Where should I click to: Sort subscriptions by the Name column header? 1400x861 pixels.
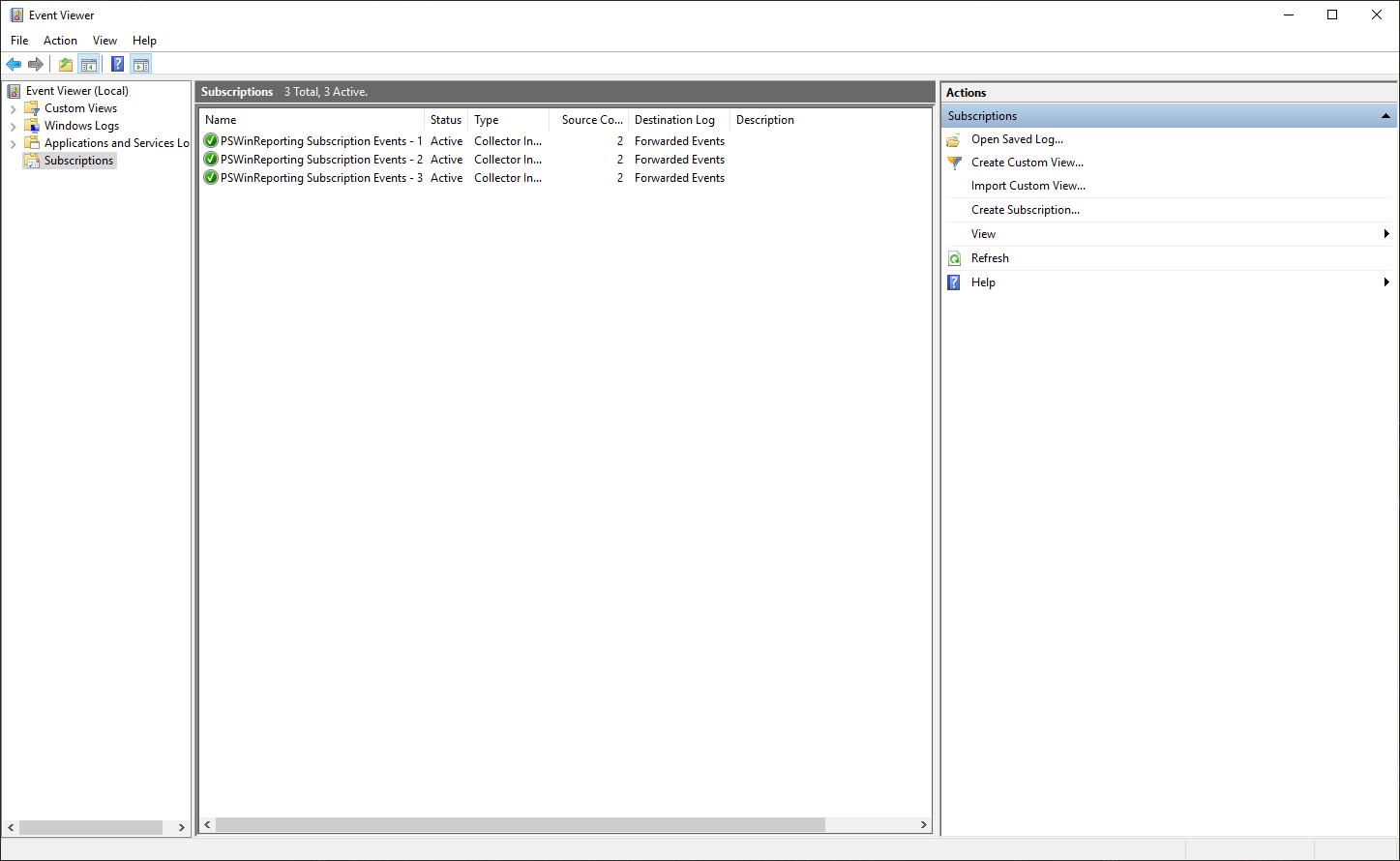pos(221,119)
